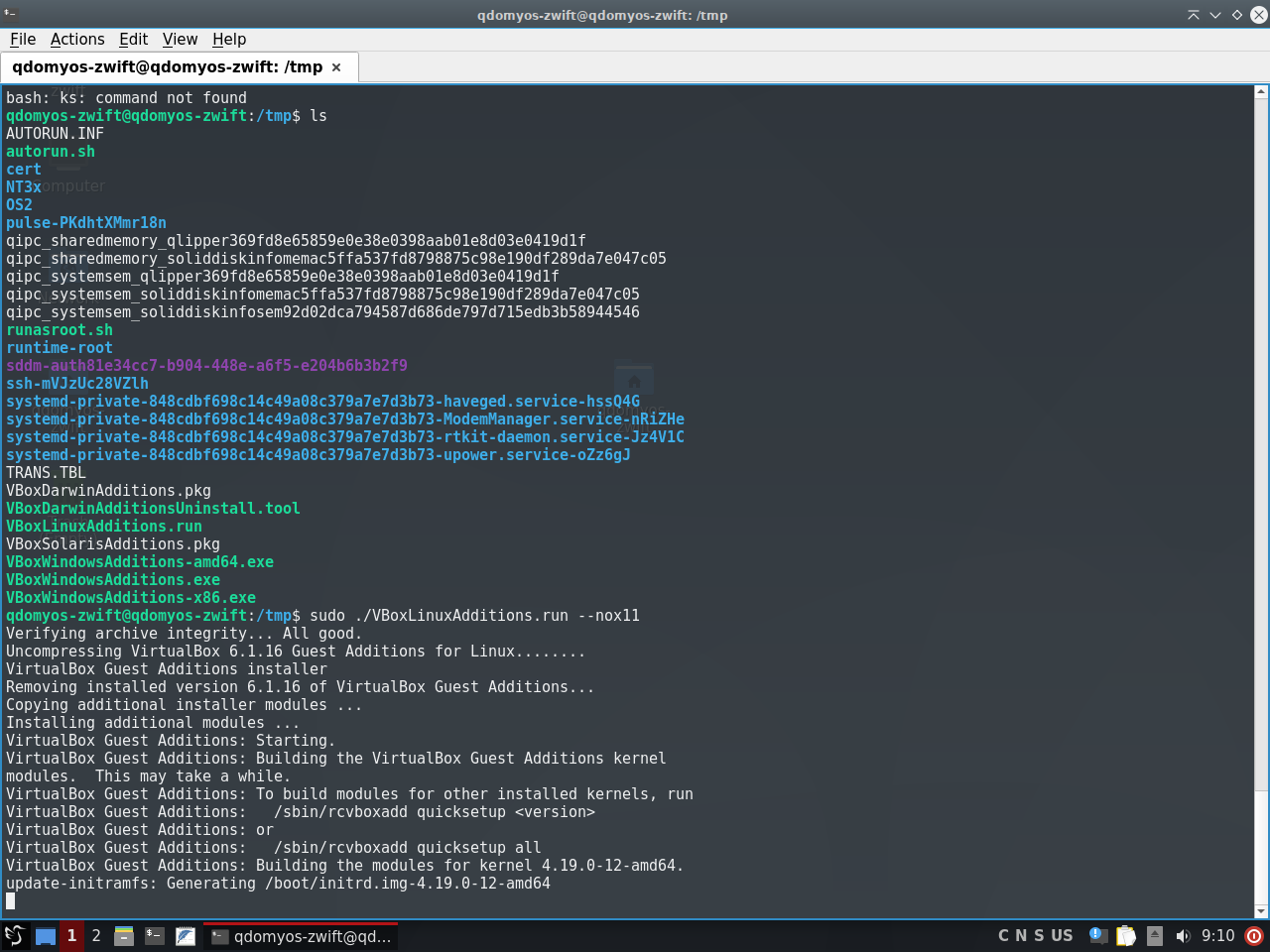Screen dimensions: 1270x952
Task: Open the Edit menu
Action: point(133,39)
